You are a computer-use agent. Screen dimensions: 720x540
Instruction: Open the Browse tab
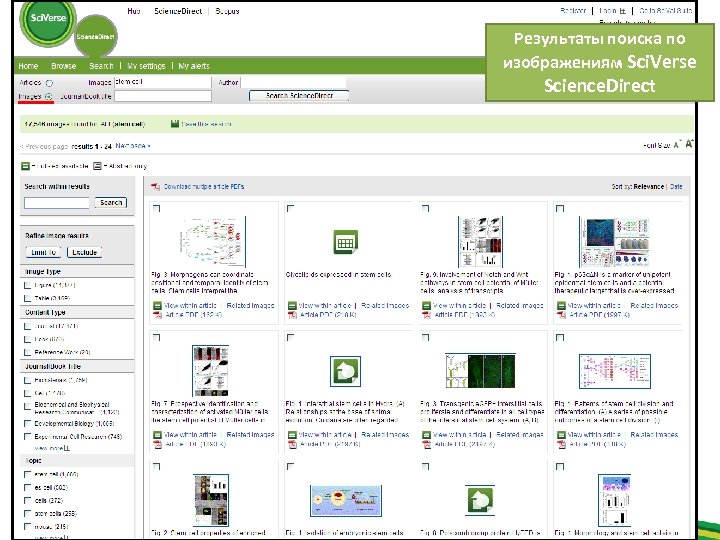click(x=64, y=66)
